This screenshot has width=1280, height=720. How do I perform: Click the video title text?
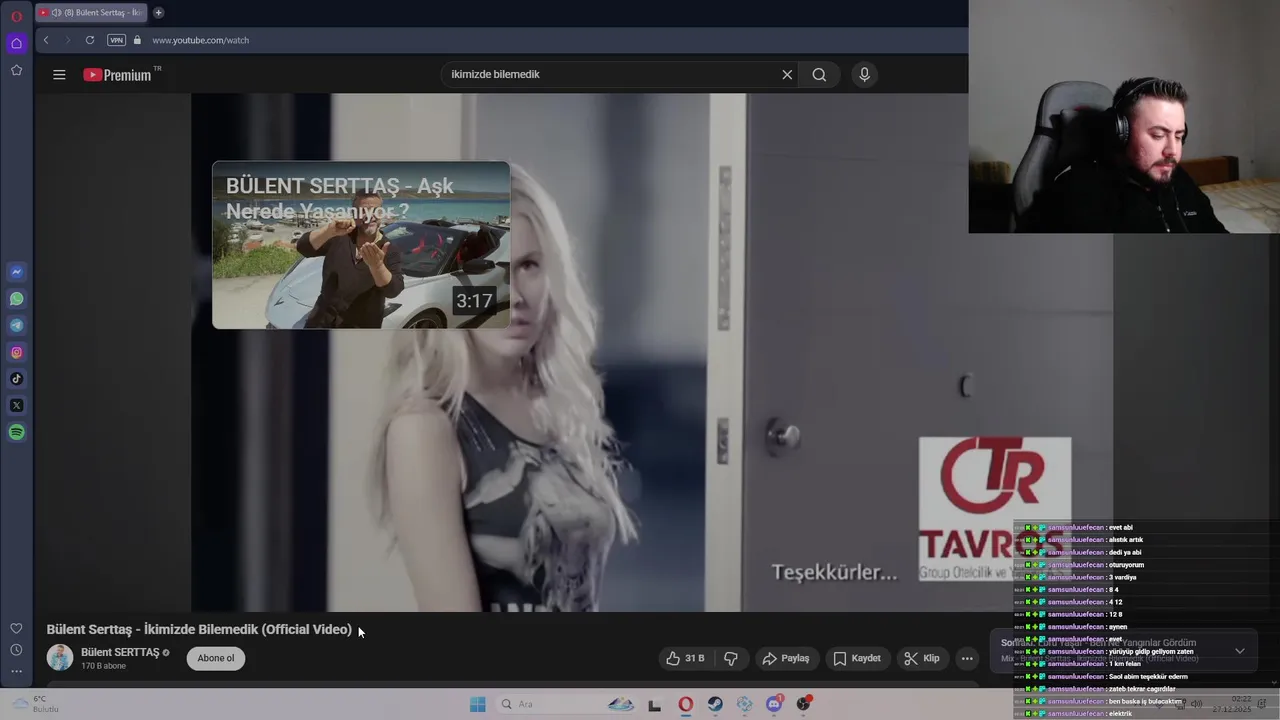(x=199, y=629)
